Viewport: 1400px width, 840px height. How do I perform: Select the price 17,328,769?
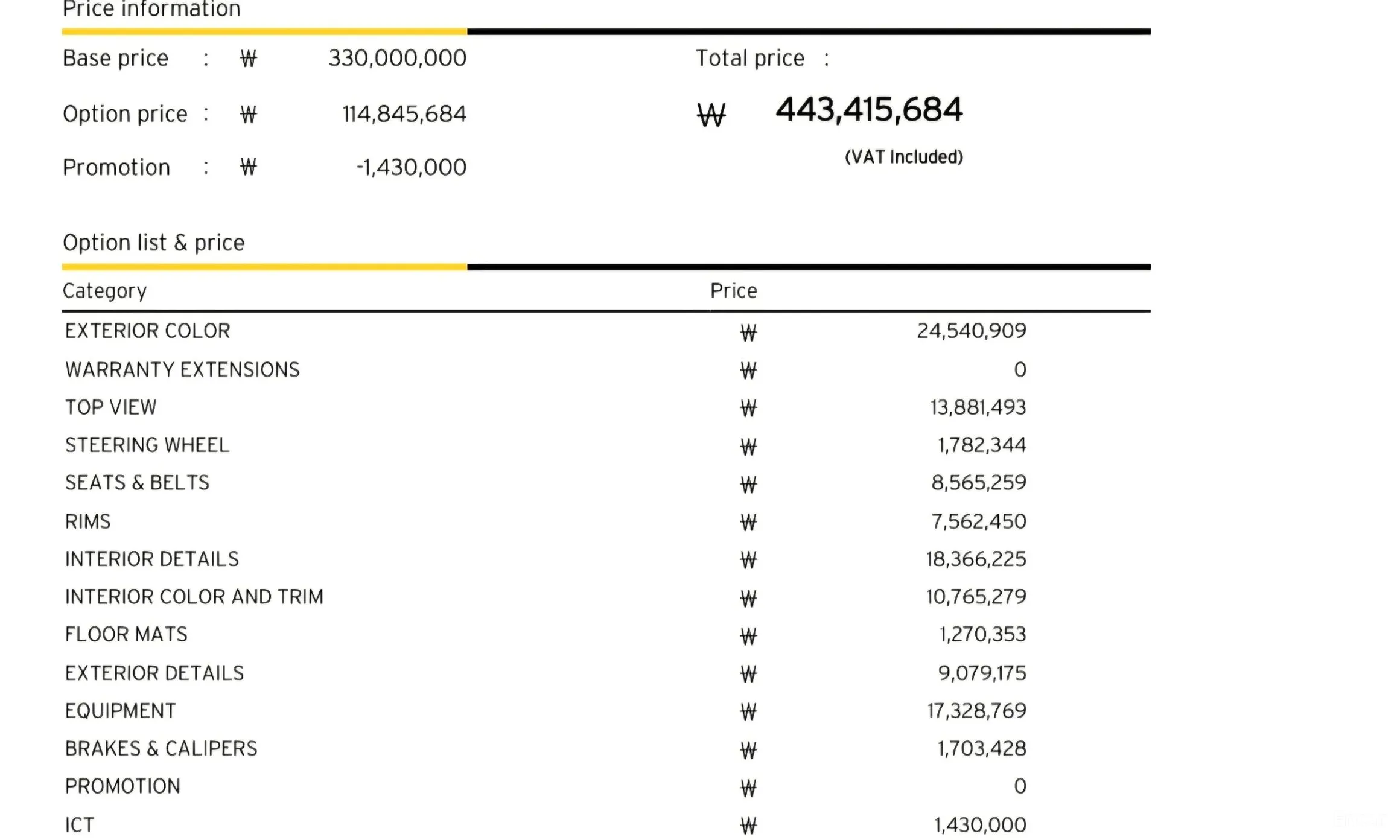tap(977, 710)
